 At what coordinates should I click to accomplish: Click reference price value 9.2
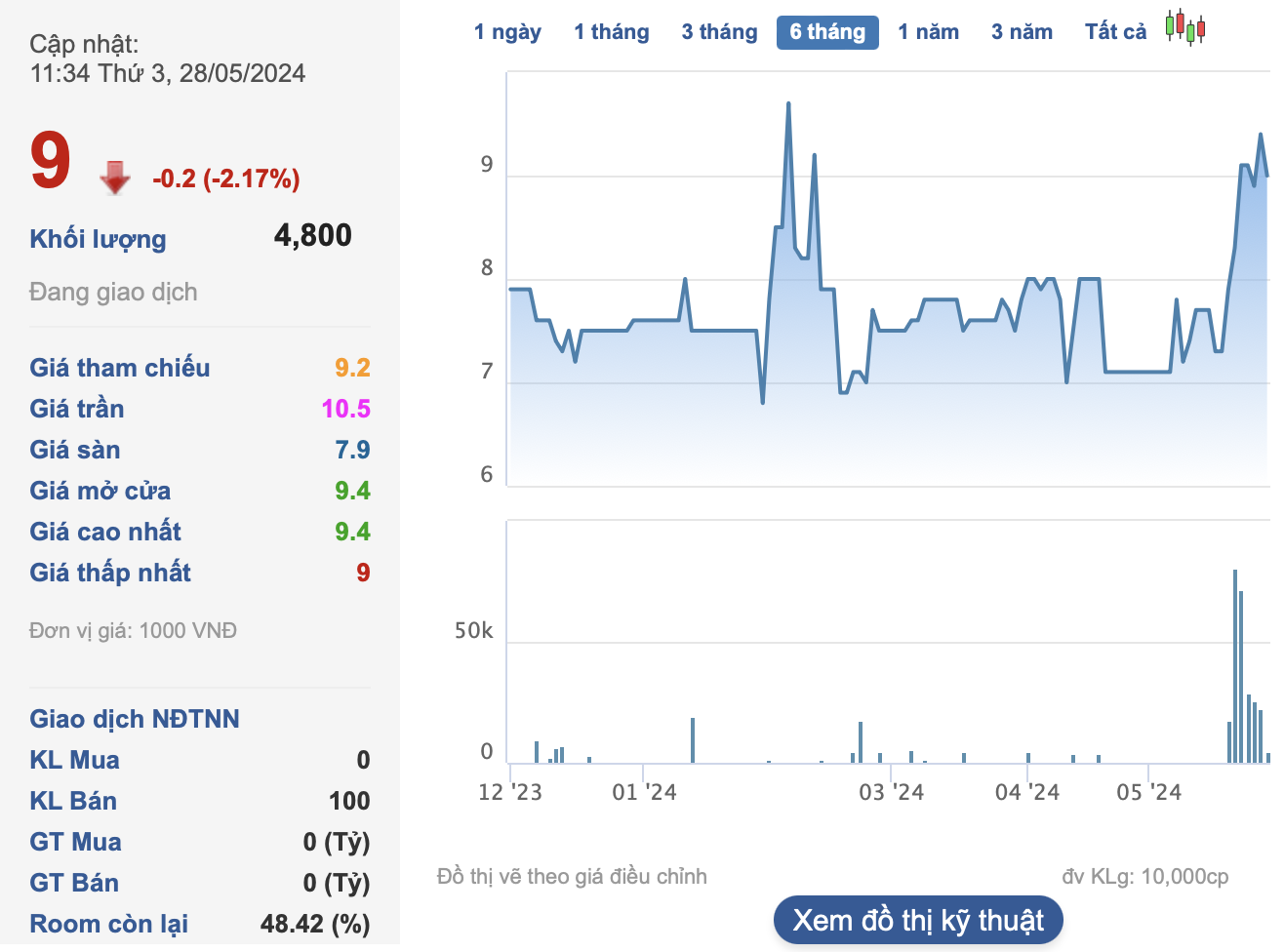(x=352, y=368)
